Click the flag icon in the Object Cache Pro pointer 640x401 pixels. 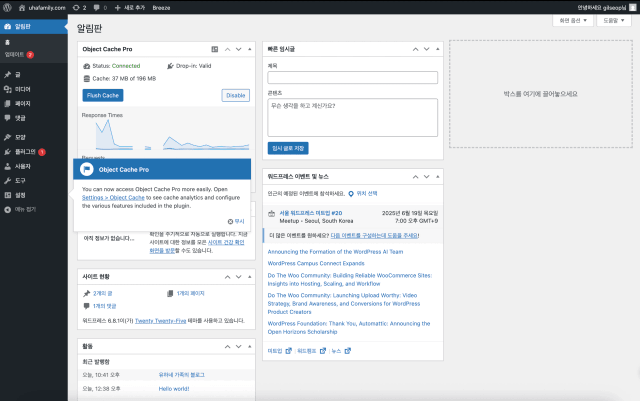87,169
